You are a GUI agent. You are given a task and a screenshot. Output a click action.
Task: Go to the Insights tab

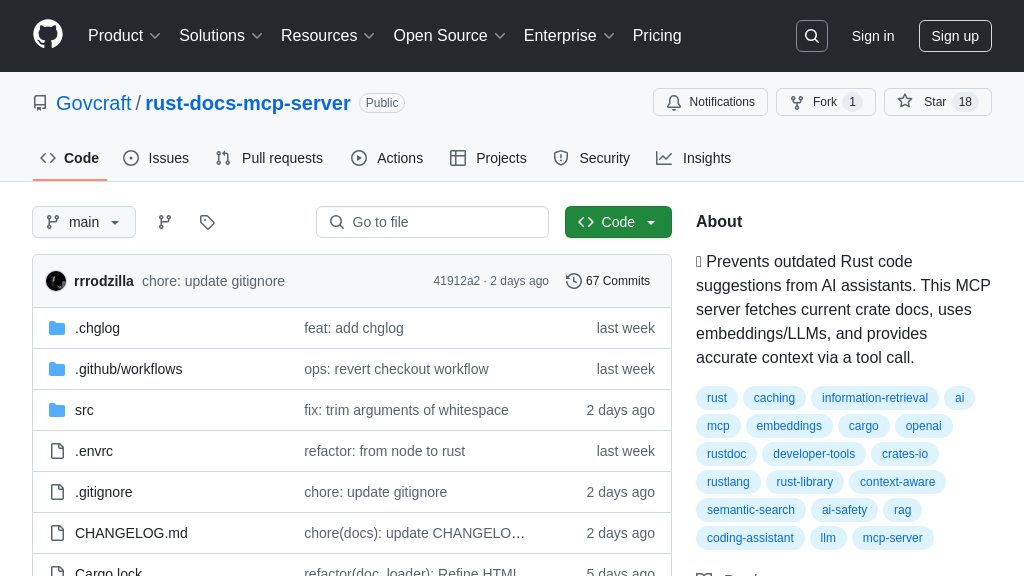(x=694, y=158)
